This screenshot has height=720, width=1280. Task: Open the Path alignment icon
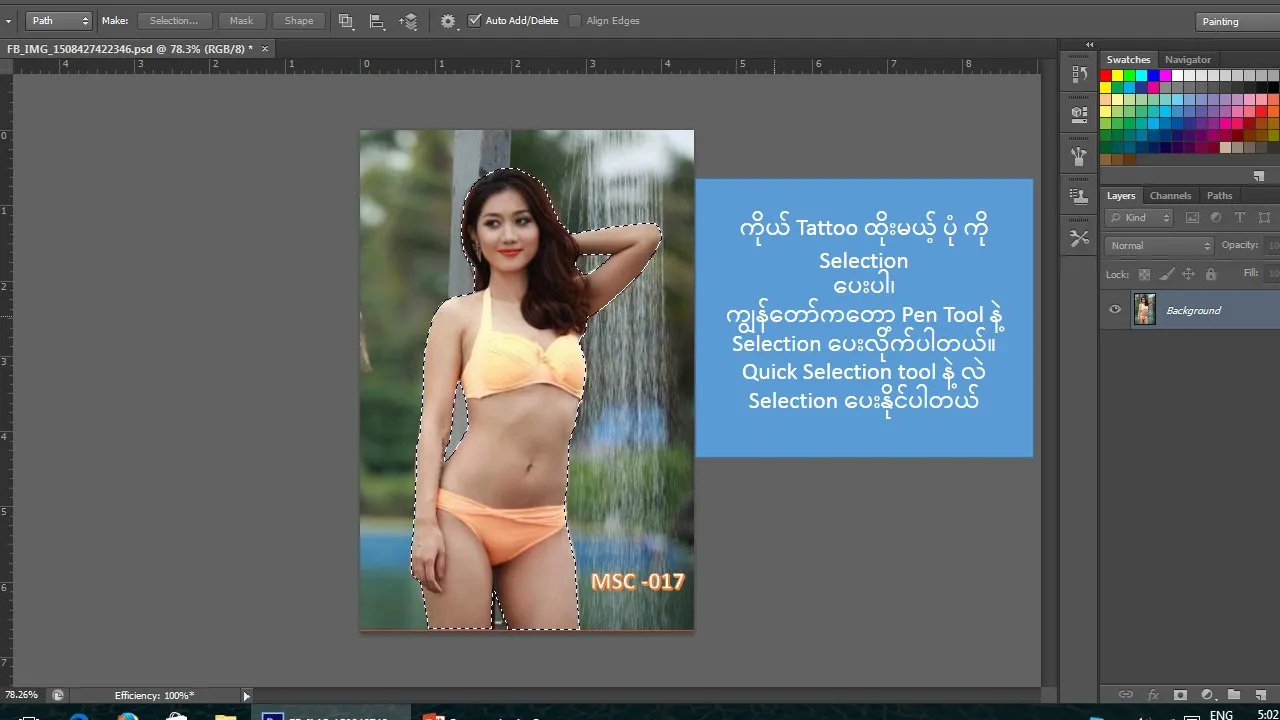click(377, 20)
